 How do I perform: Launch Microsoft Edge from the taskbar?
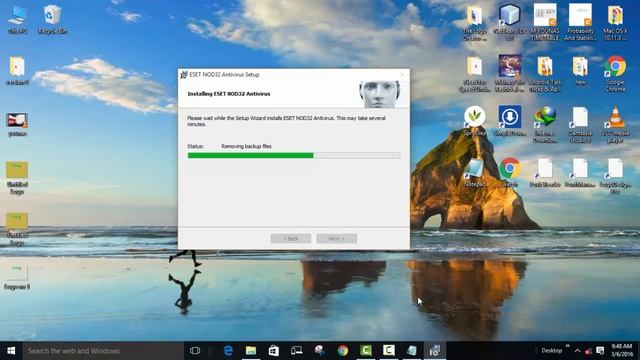click(x=228, y=351)
